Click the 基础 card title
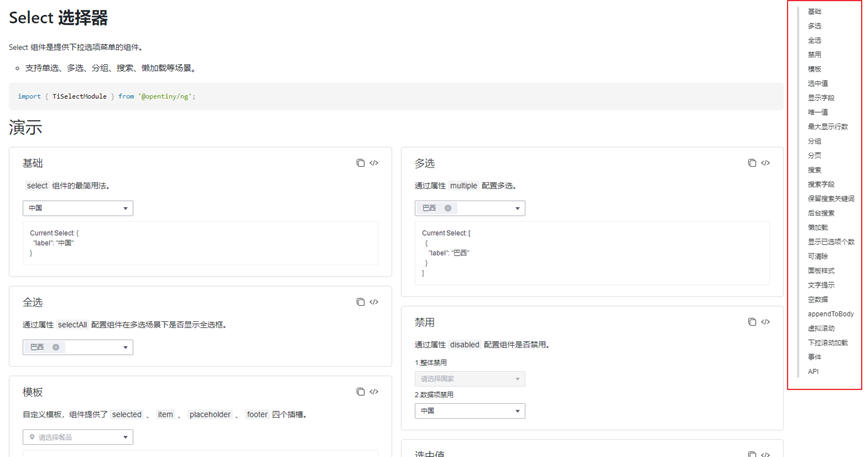 (33, 163)
